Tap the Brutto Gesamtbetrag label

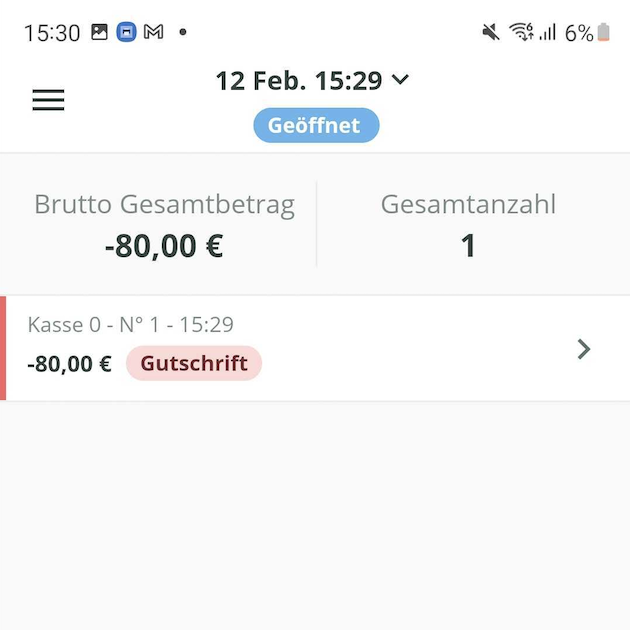164,205
